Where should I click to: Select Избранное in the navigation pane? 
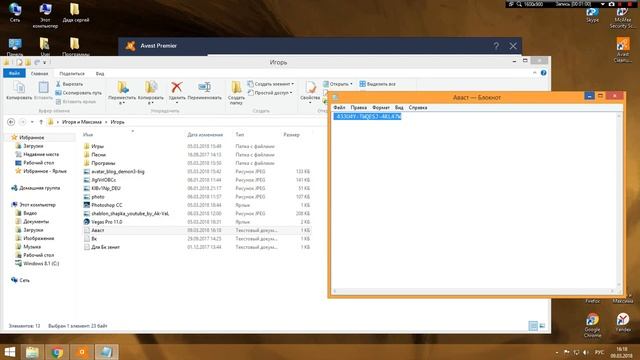31,138
